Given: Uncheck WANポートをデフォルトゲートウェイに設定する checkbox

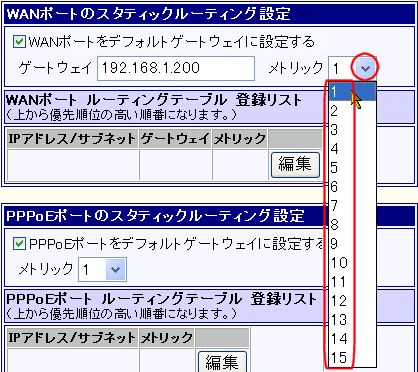Looking at the screenshot, I should click(19, 42).
